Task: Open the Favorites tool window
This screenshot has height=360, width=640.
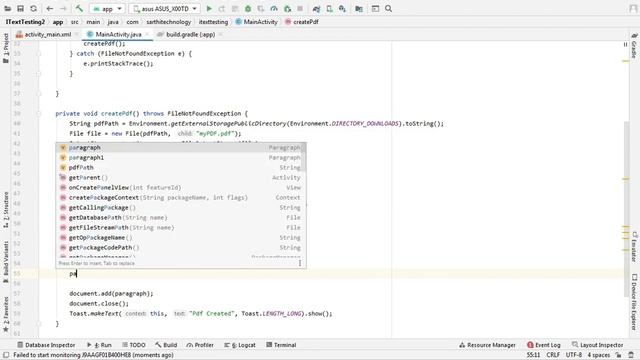Action: (6, 314)
